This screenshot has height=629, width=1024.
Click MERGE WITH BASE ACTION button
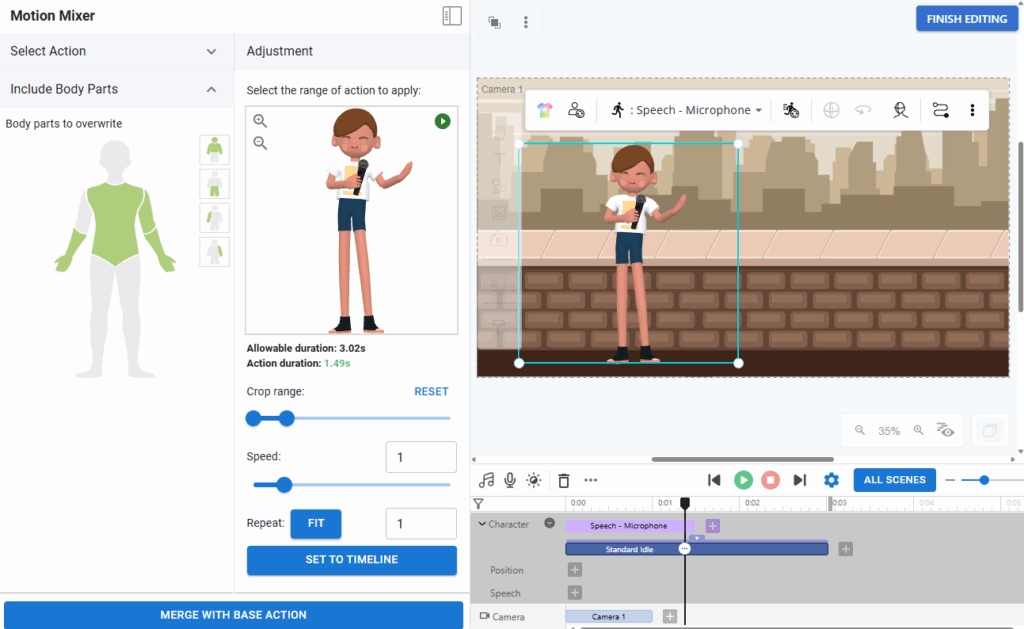[233, 614]
